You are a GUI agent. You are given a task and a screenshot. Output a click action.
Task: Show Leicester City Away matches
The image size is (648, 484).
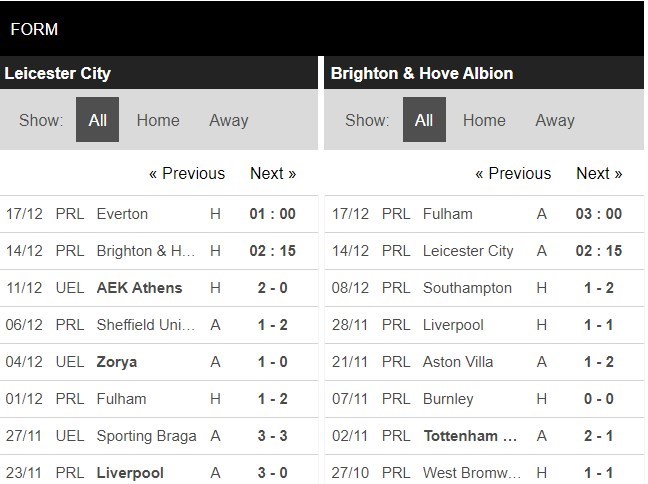[x=228, y=120]
